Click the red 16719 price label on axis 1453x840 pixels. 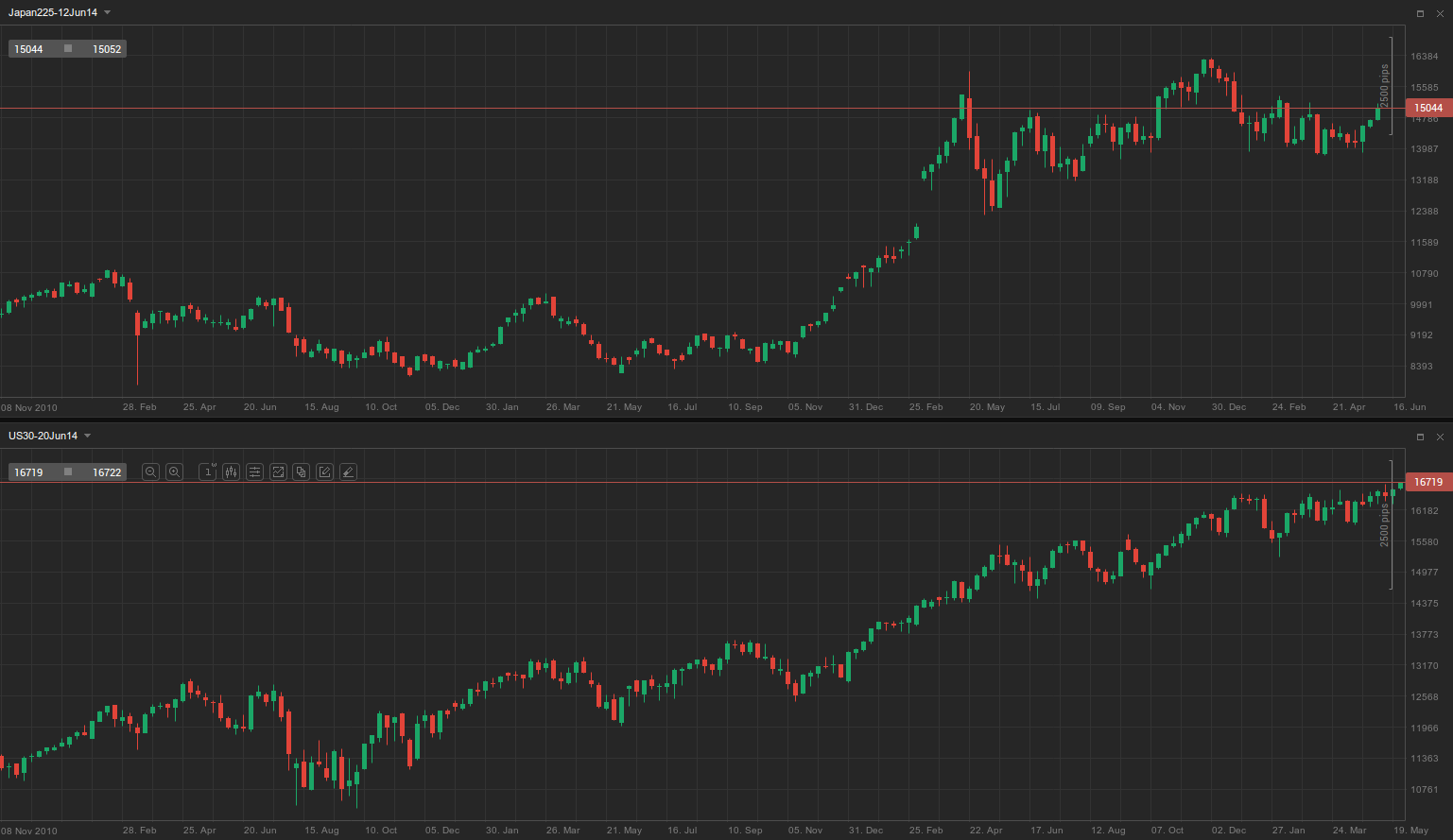point(1427,482)
